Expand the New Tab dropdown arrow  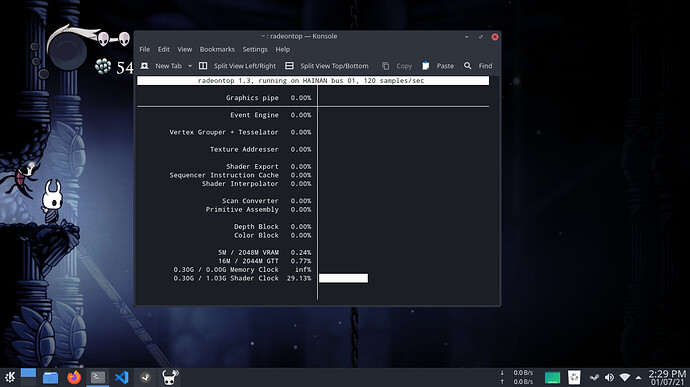point(190,66)
